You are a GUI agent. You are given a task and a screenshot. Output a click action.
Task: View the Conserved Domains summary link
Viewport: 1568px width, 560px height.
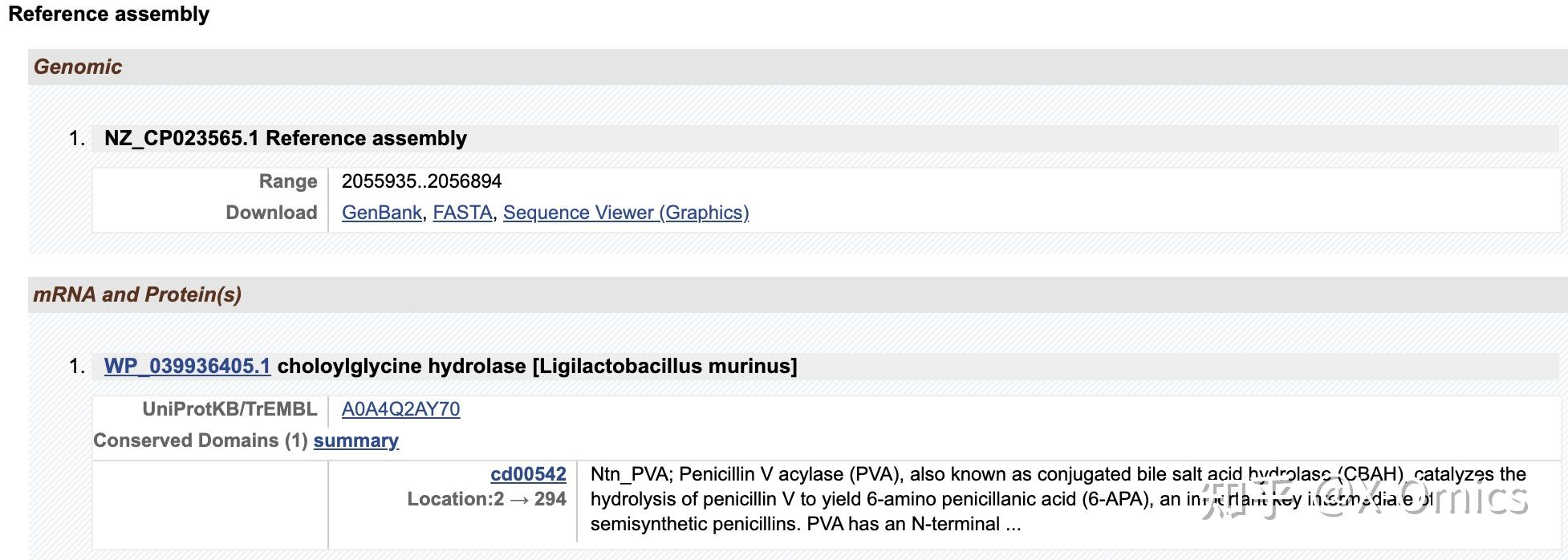355,440
